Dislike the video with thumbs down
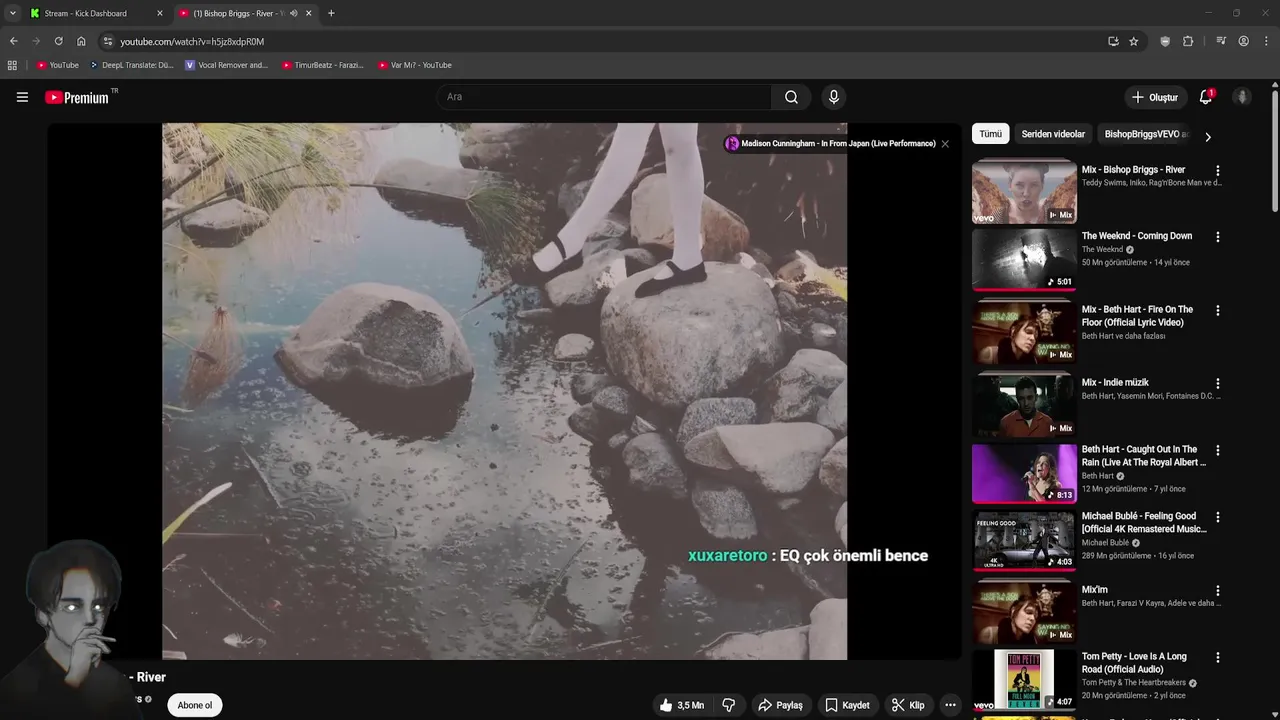This screenshot has width=1280, height=720. coord(728,705)
